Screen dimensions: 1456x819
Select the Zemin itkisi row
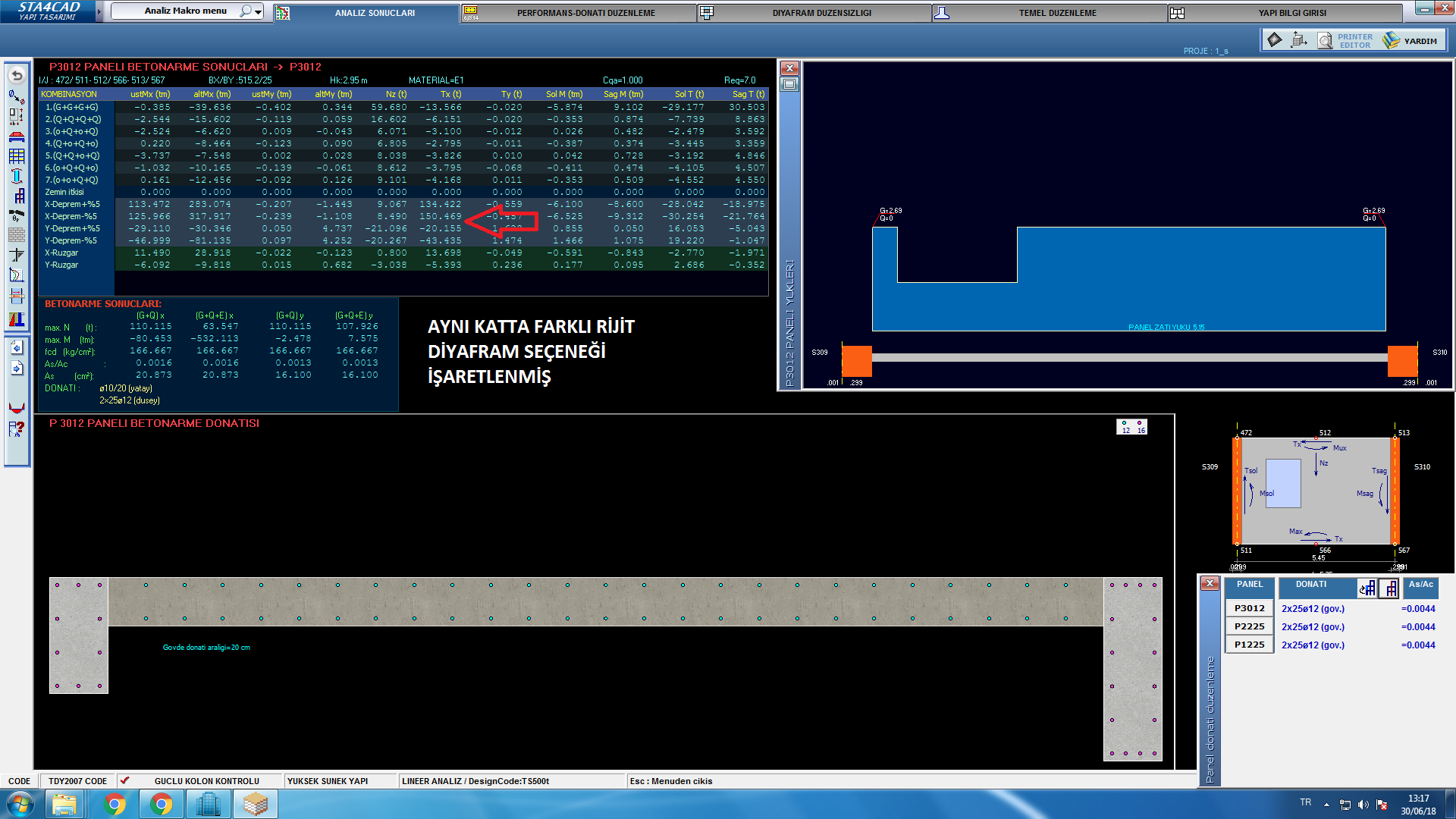403,192
